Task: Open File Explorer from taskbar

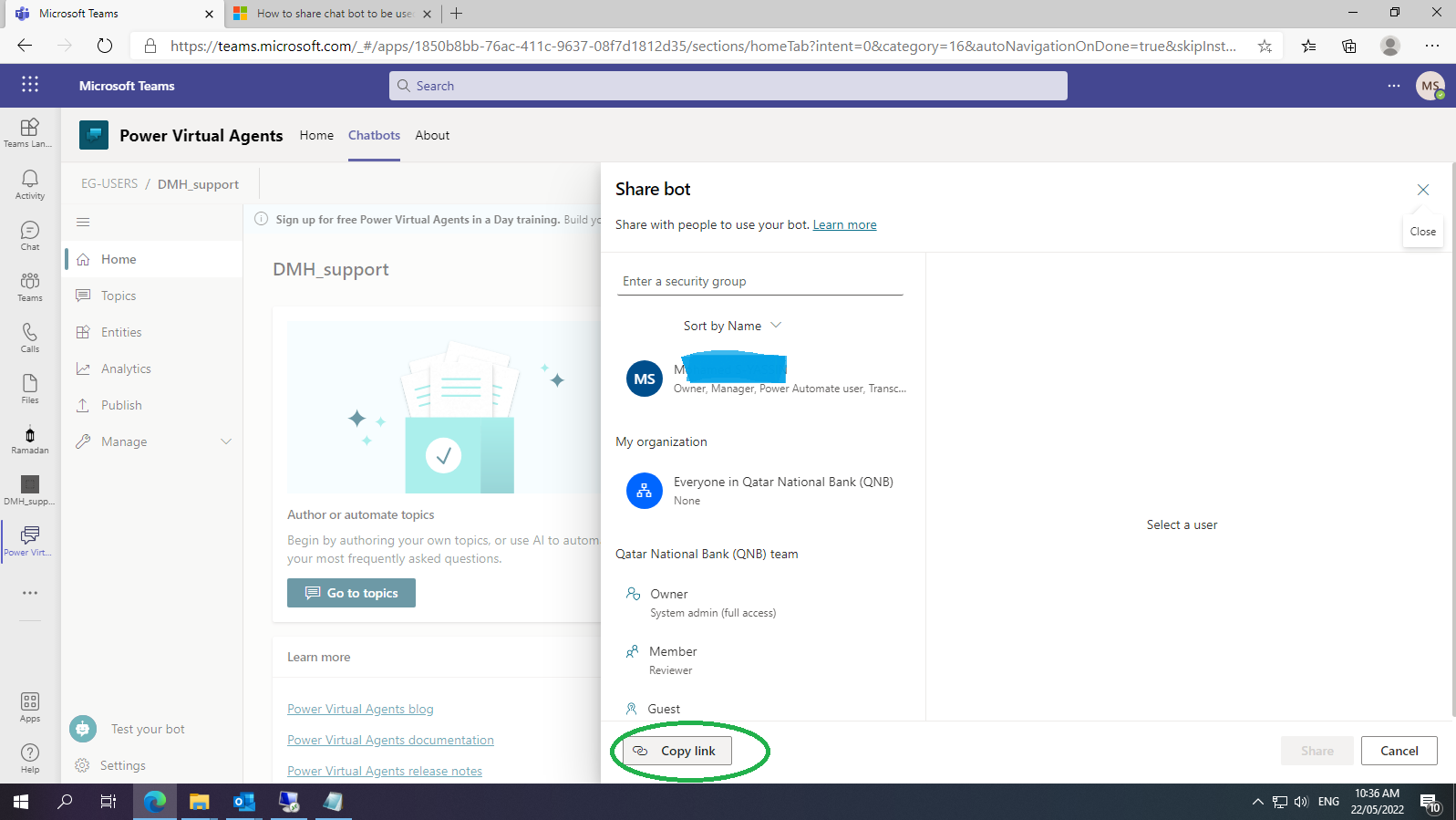Action: [199, 802]
